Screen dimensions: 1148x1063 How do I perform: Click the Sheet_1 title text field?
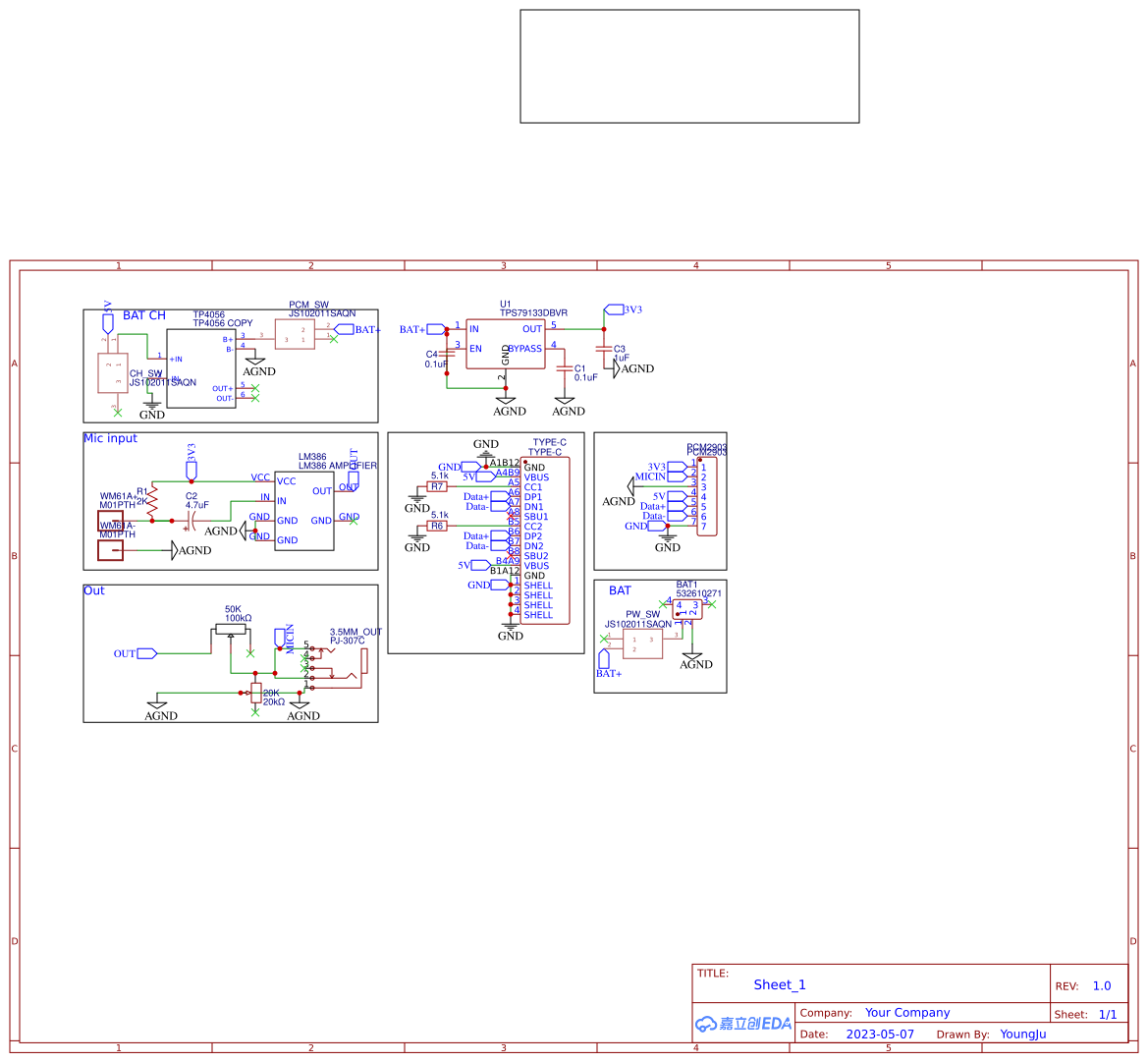click(x=779, y=984)
